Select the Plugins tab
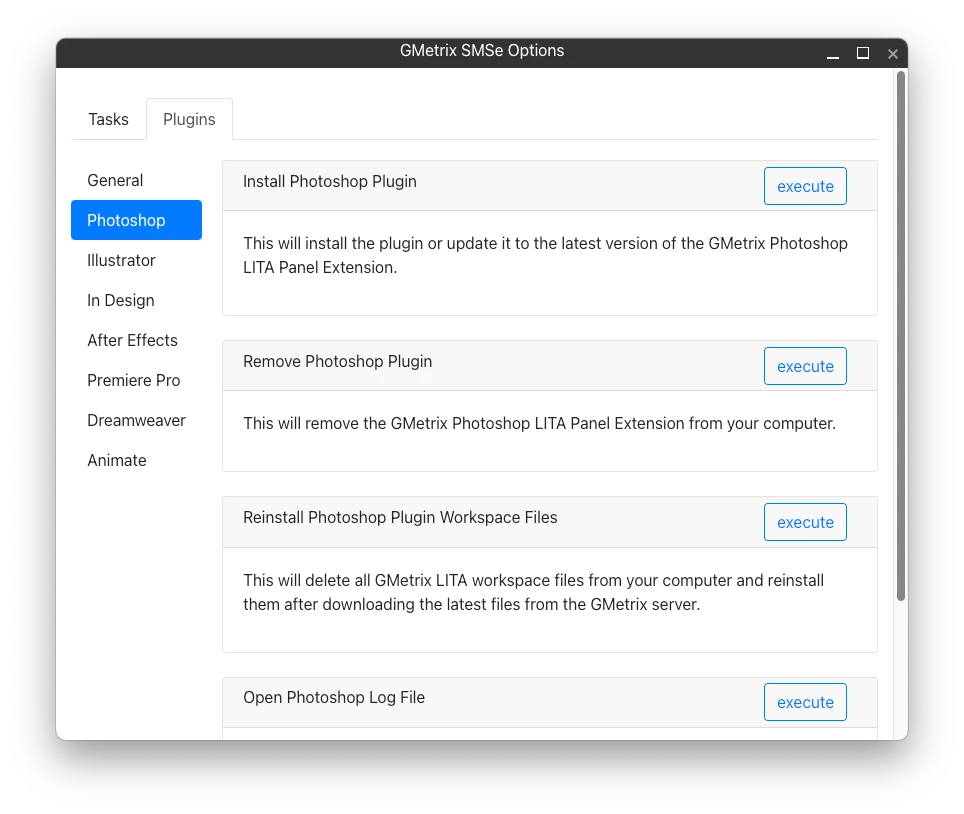 tap(189, 119)
